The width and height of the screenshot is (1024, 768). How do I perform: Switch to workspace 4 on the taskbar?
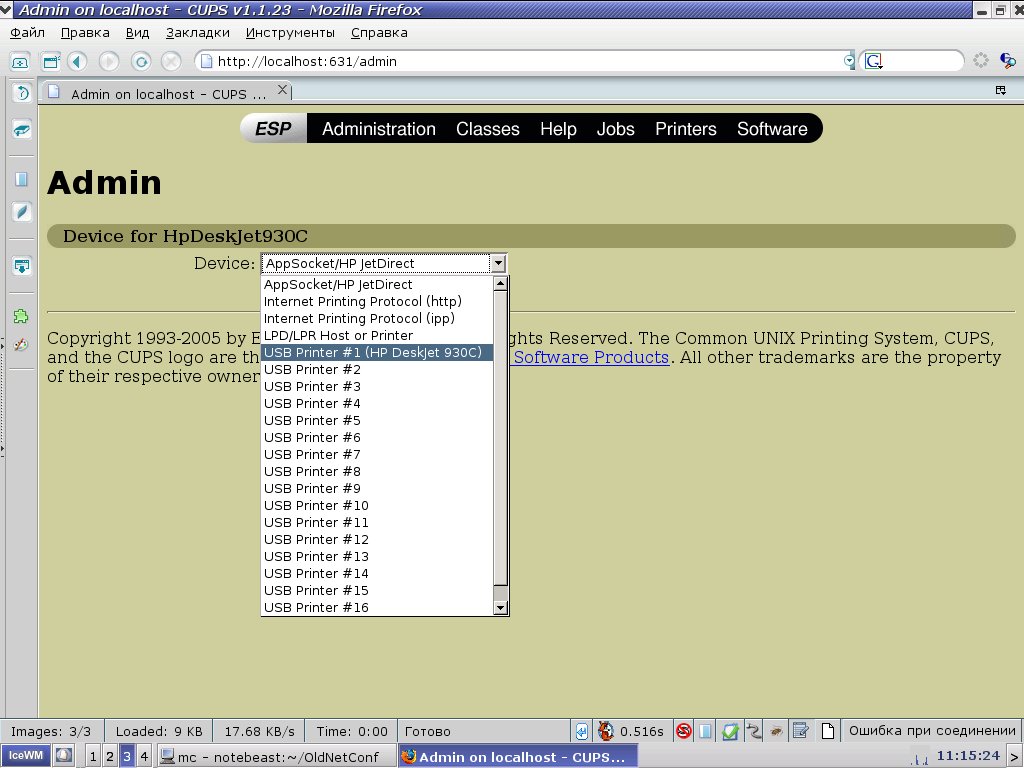[144, 756]
